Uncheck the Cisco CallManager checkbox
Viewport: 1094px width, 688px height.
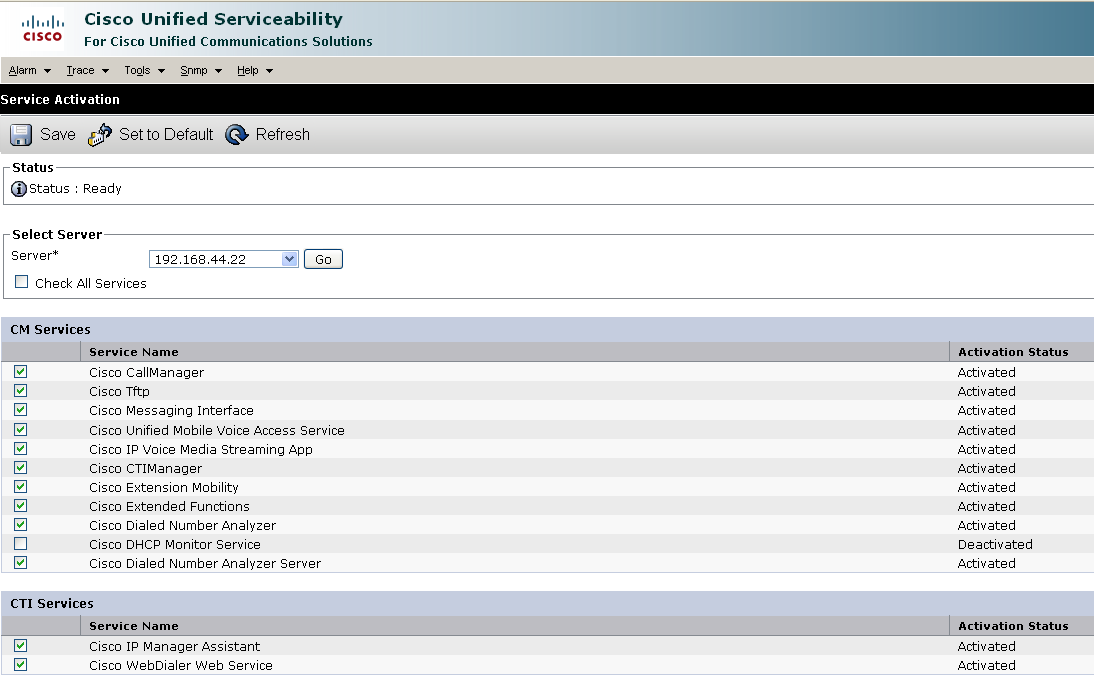point(21,372)
